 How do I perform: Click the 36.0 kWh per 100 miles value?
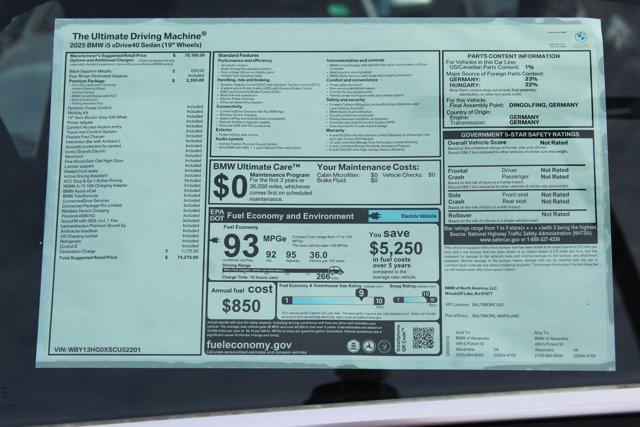point(318,254)
